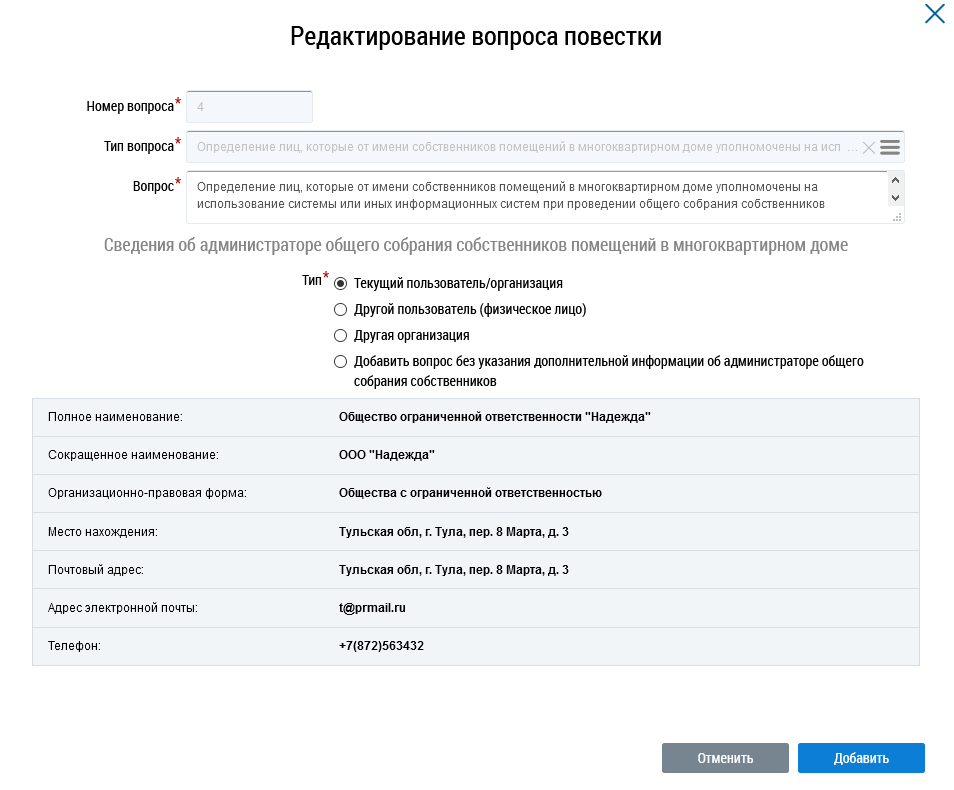
Task: Open the question type list menu icon
Action: 890,147
